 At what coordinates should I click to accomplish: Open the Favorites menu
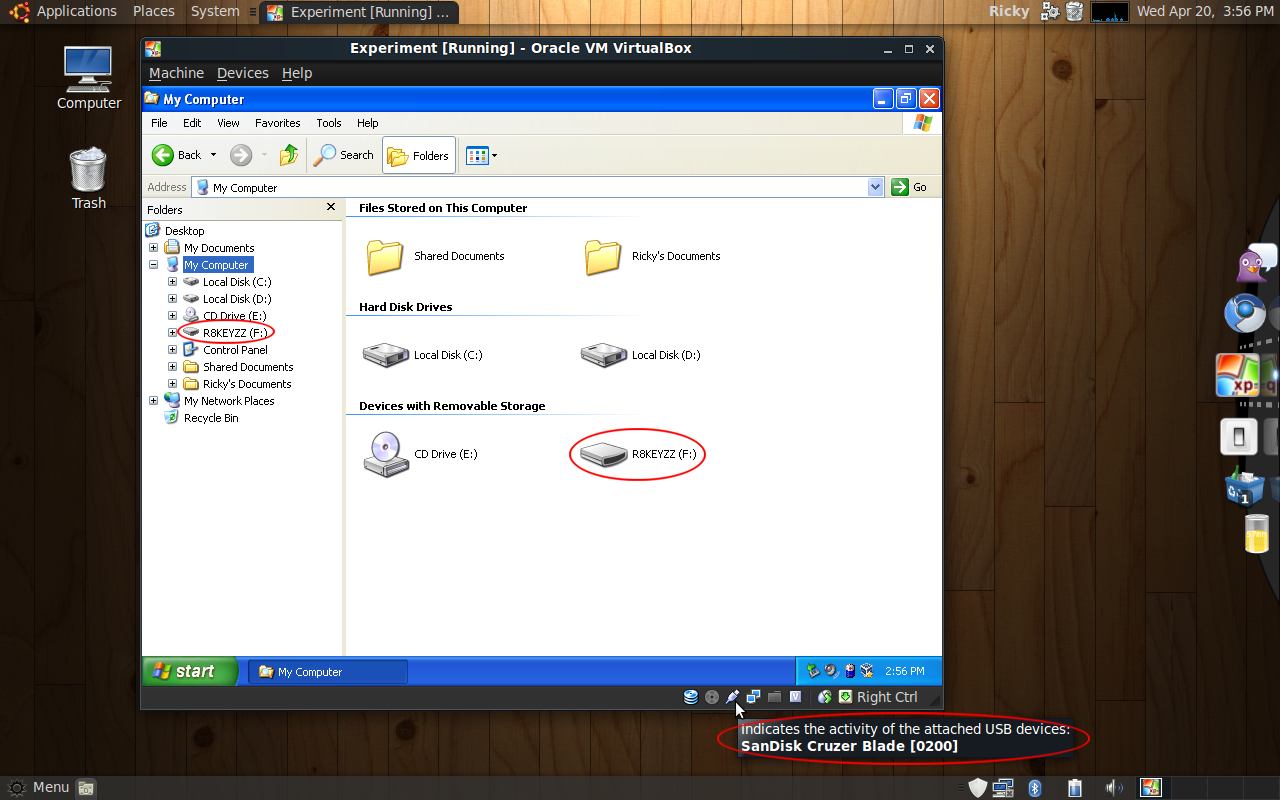[x=278, y=123]
